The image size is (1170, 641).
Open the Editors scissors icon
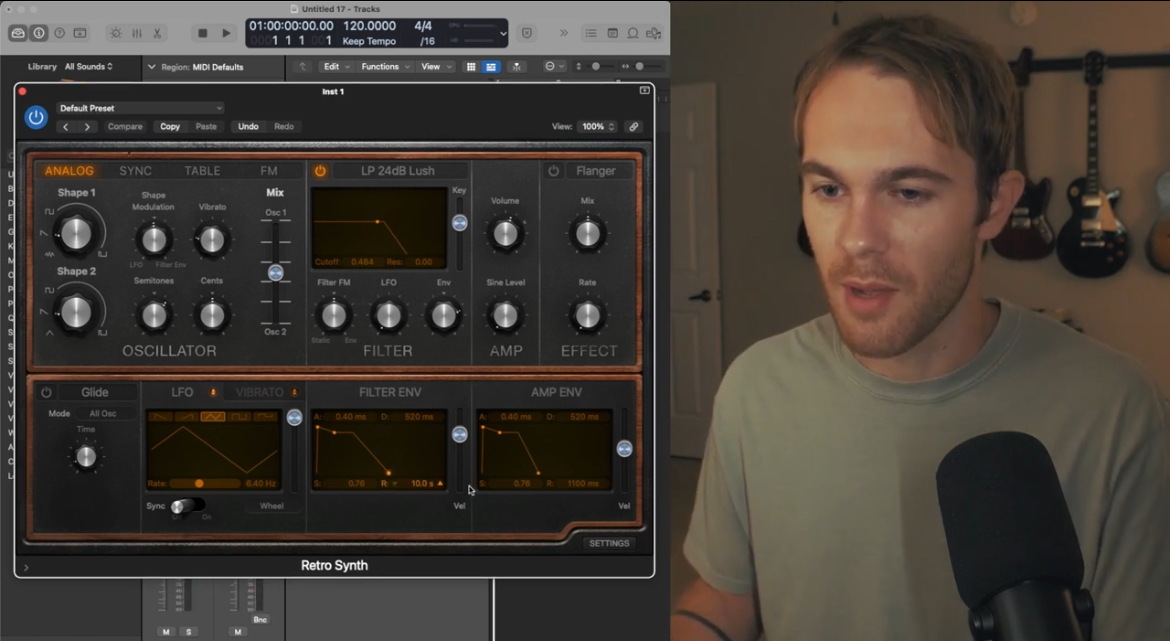tap(157, 33)
